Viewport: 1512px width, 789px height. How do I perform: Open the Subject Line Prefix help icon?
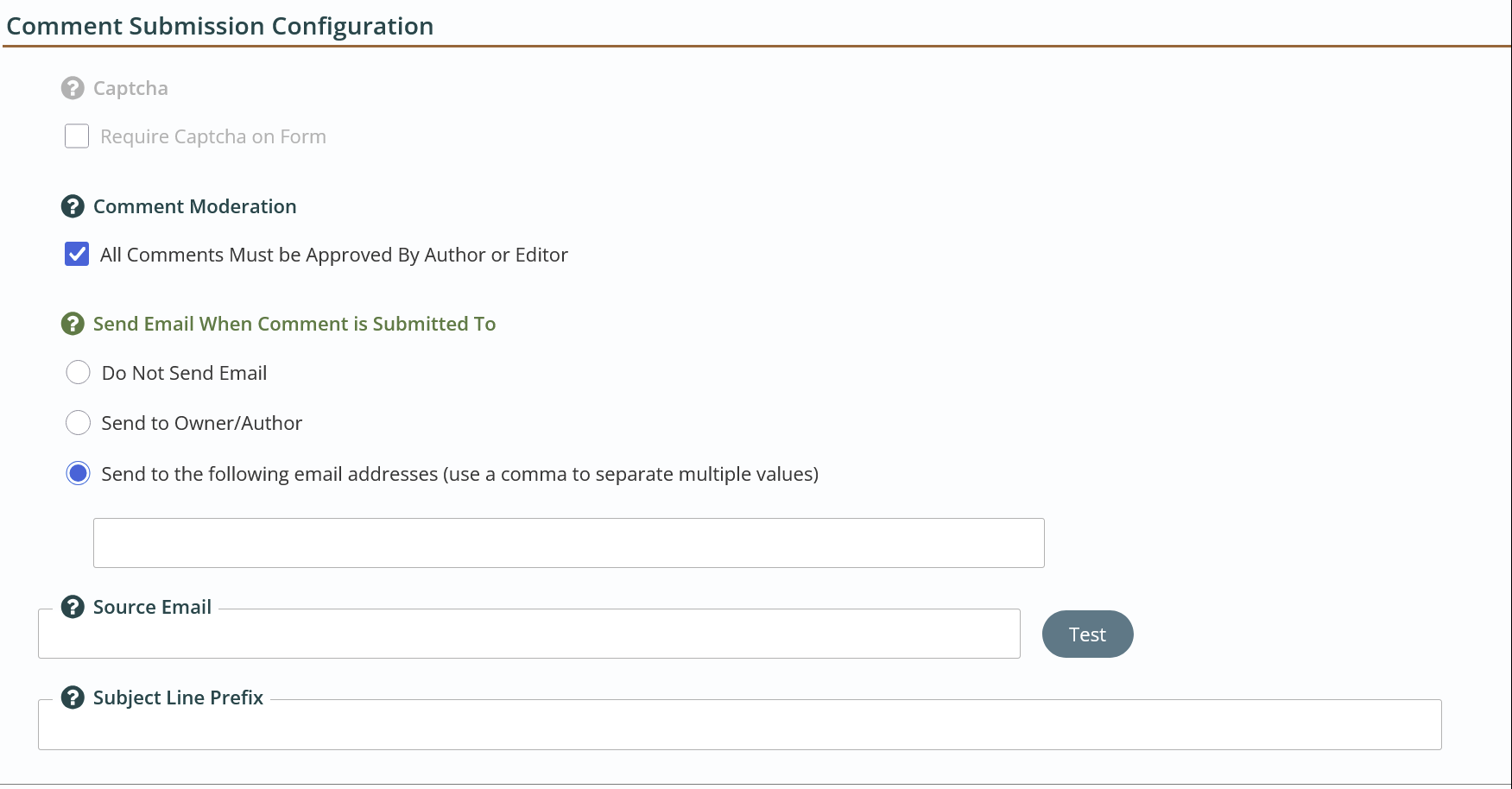coord(73,697)
